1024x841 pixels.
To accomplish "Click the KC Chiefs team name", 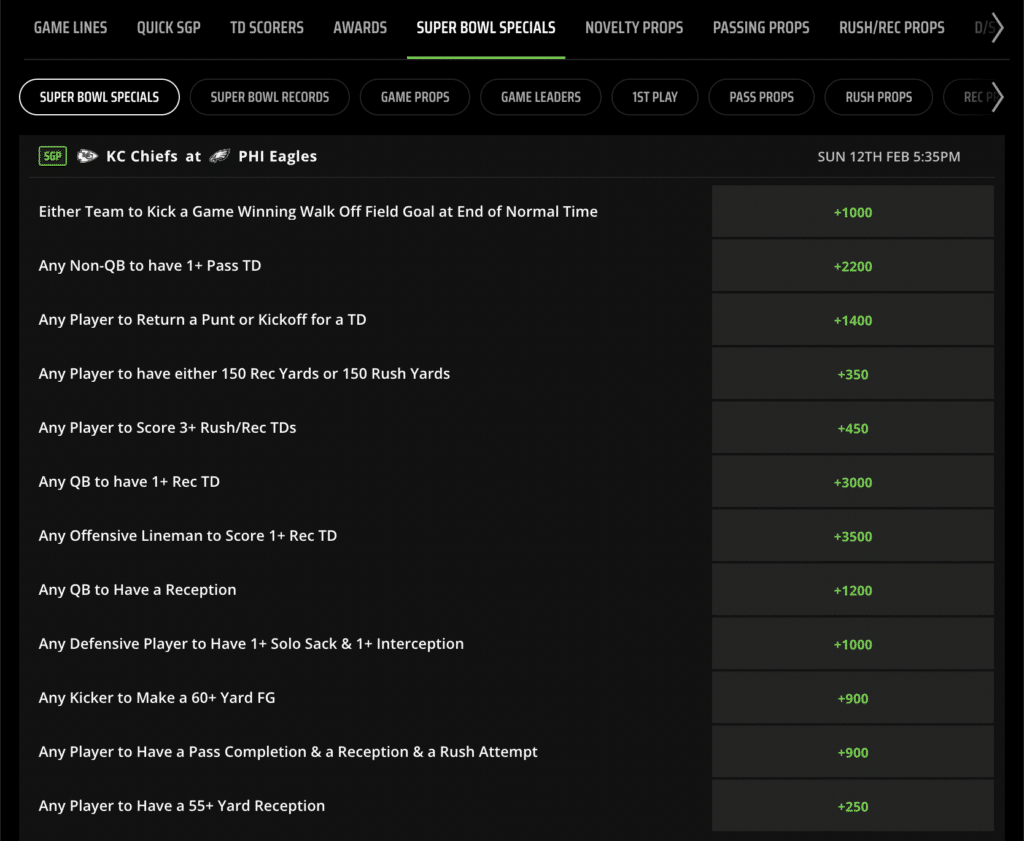I will tap(142, 156).
